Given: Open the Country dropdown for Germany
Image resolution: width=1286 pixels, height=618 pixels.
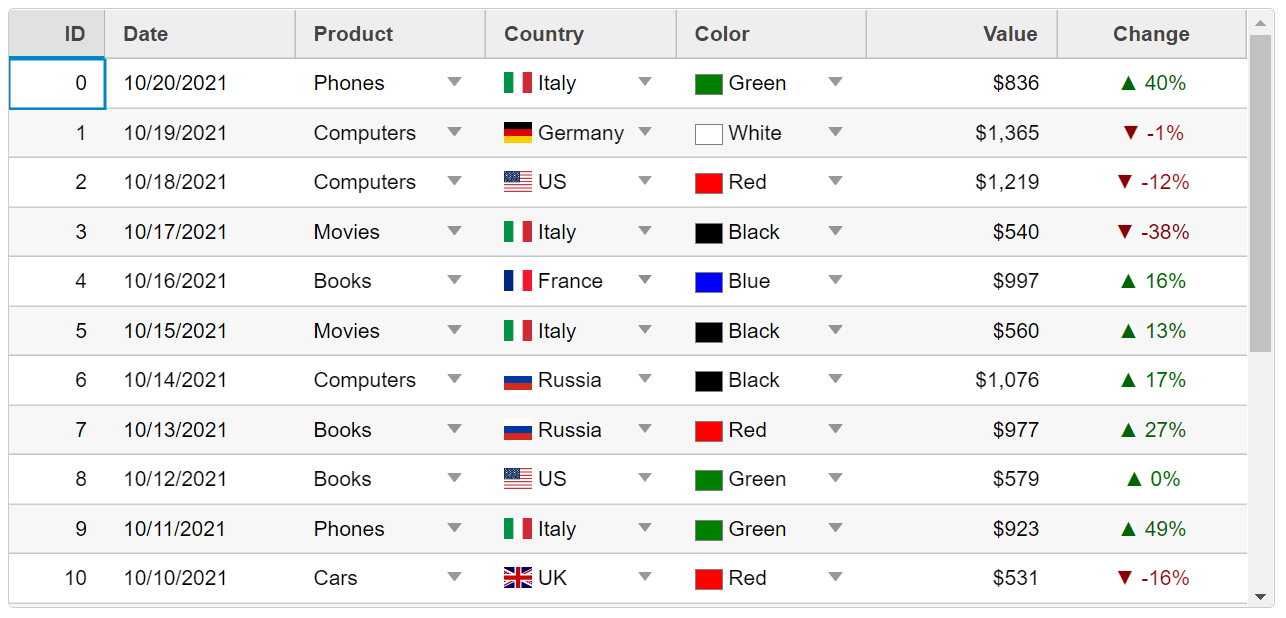Looking at the screenshot, I should (x=645, y=132).
